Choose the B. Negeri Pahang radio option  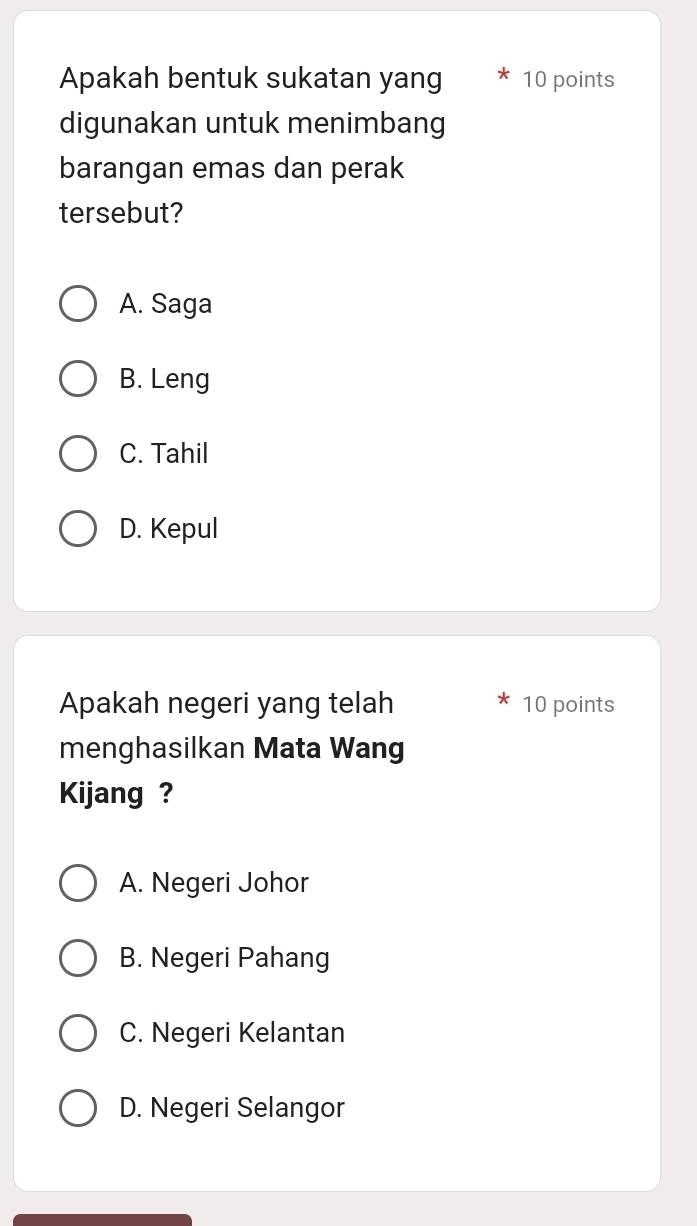pos(79,958)
